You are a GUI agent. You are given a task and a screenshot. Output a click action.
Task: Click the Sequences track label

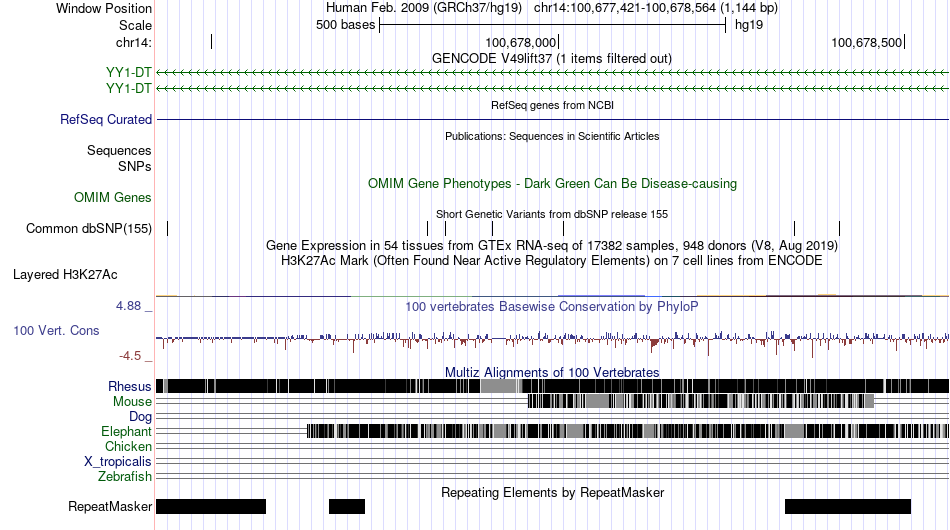click(x=119, y=150)
